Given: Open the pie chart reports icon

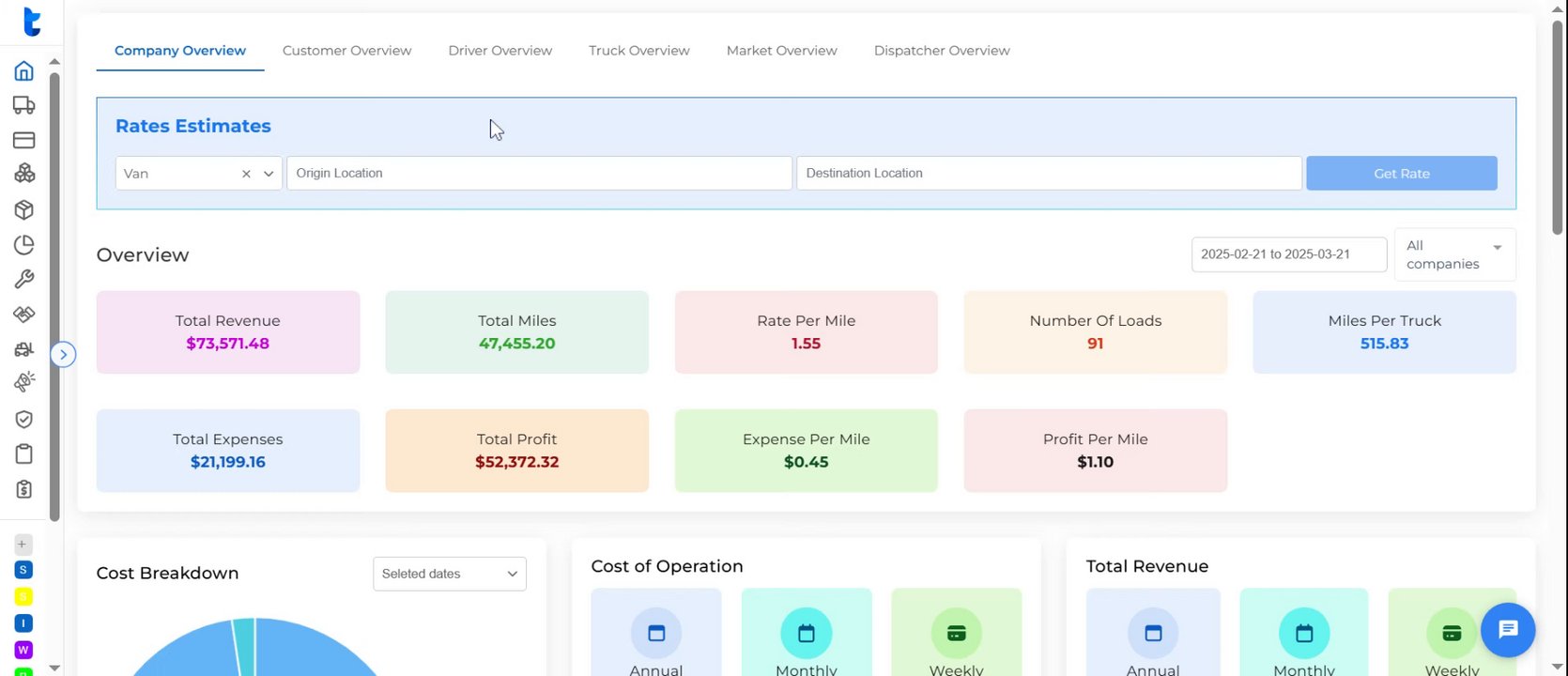Looking at the screenshot, I should pos(24,244).
